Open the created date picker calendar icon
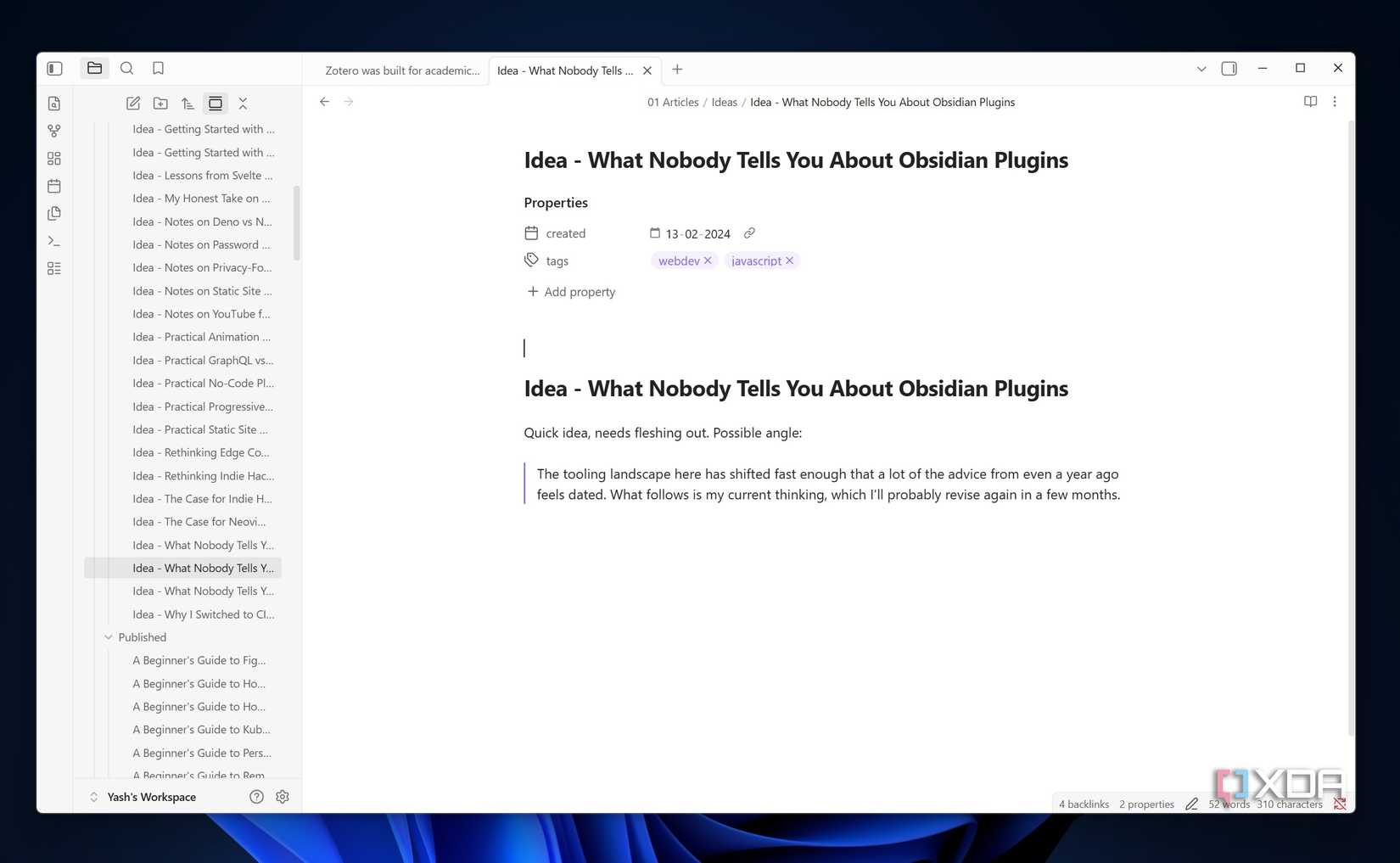Viewport: 1400px width, 863px height. [x=654, y=233]
